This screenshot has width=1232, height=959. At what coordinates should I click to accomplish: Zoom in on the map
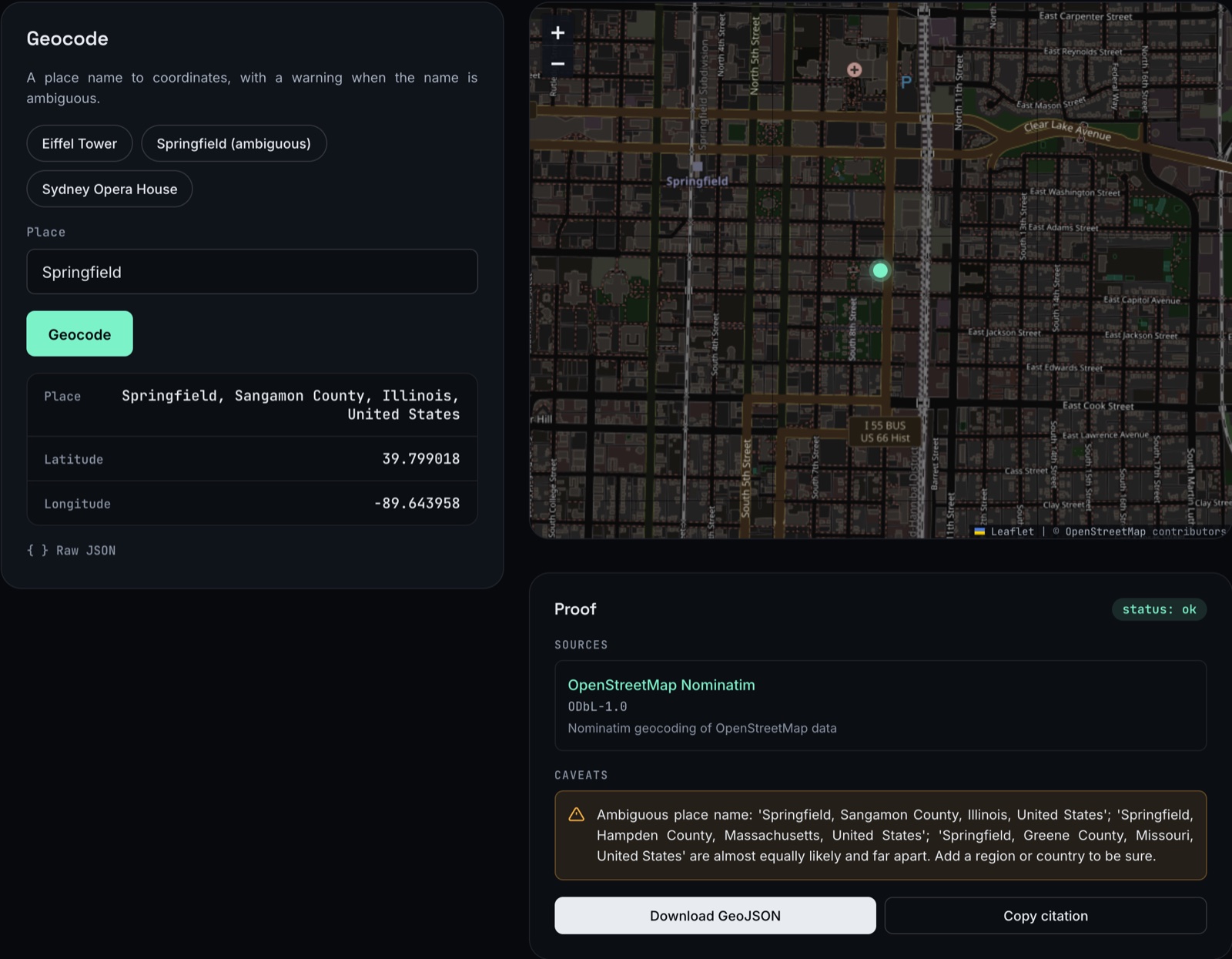558,32
